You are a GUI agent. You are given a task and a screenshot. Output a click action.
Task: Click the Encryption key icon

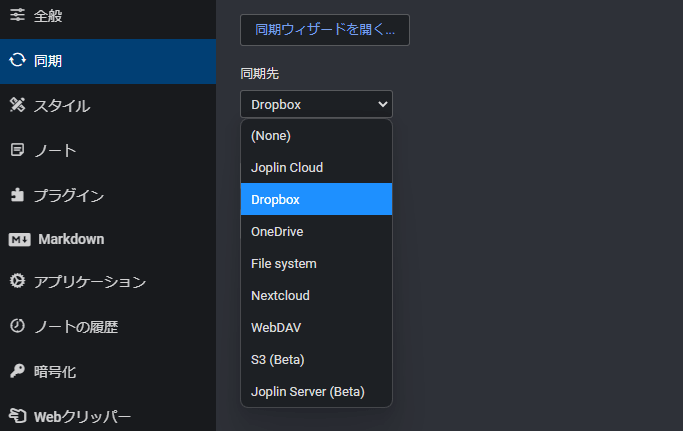17,371
